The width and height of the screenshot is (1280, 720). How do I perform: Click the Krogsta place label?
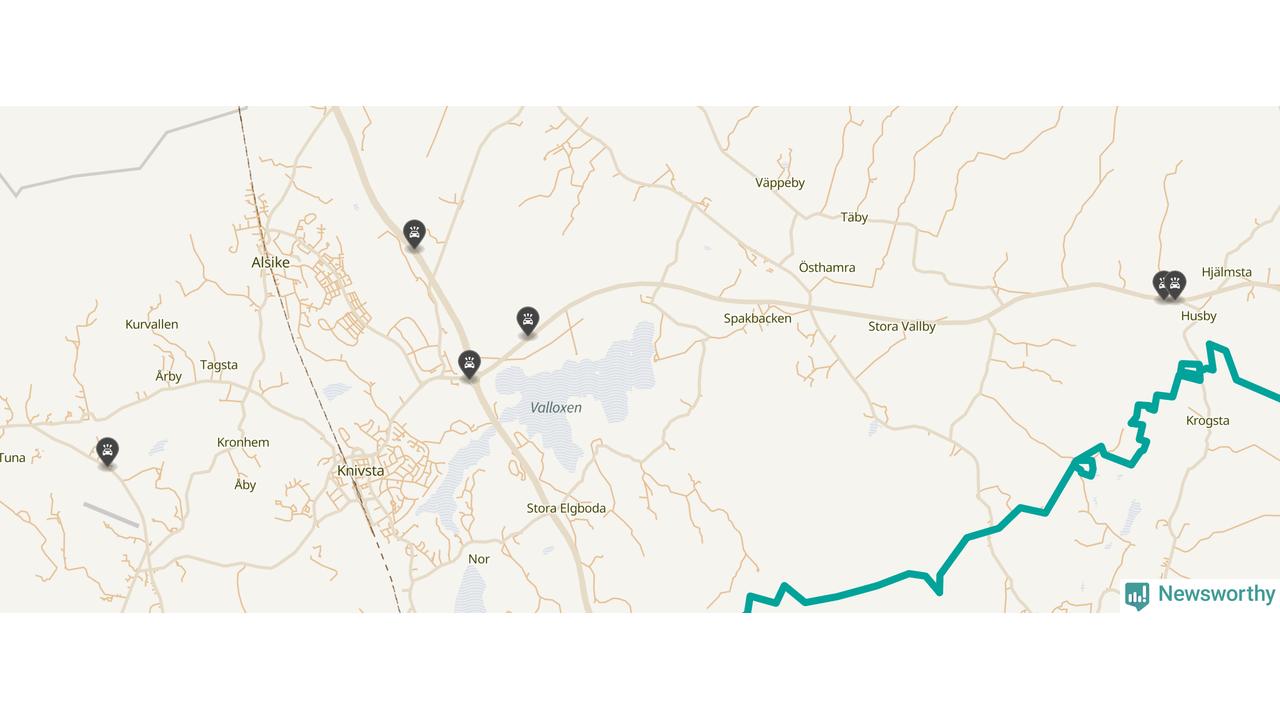click(1208, 421)
